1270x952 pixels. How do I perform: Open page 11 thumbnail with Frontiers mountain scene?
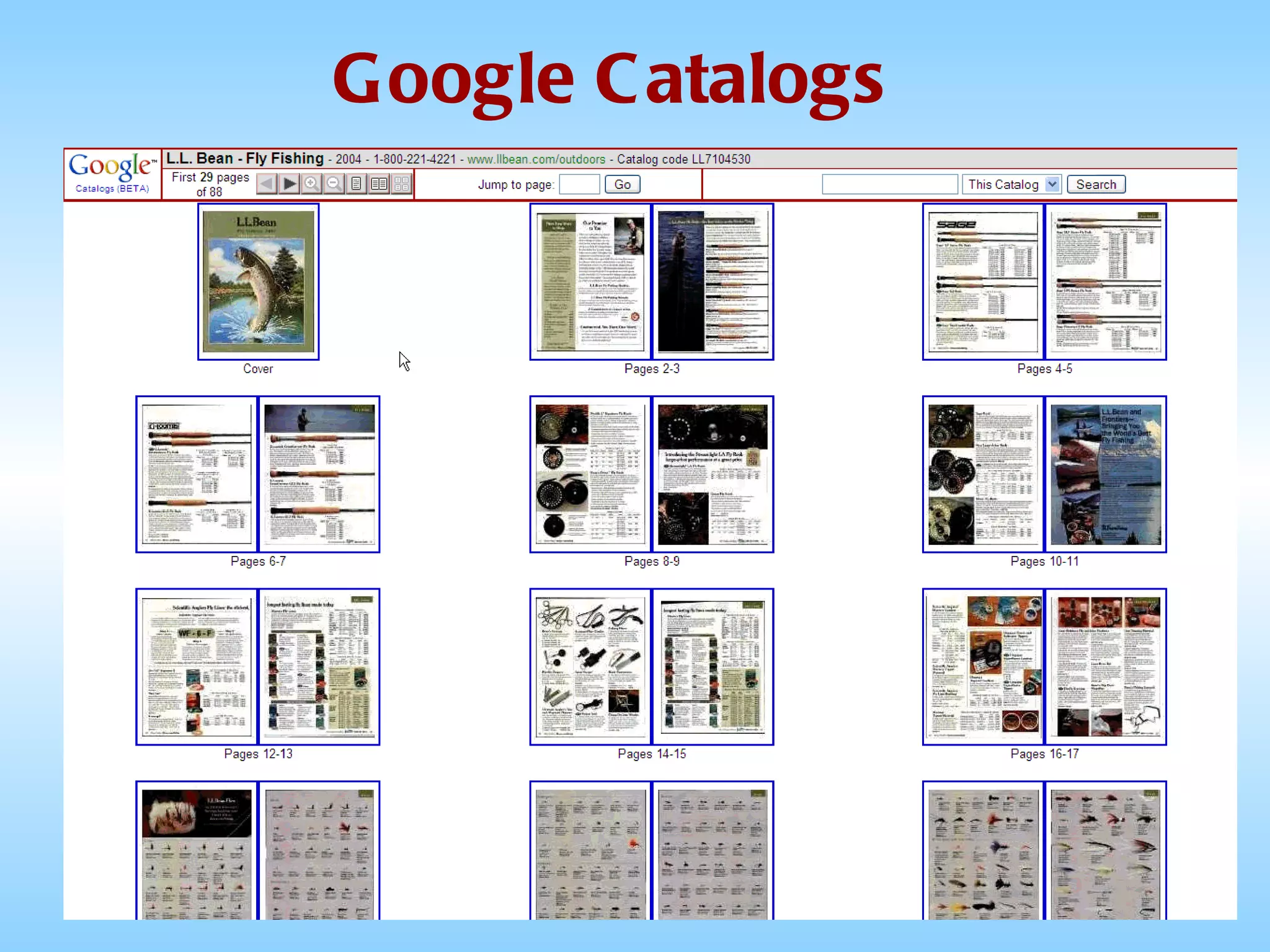click(x=1106, y=474)
